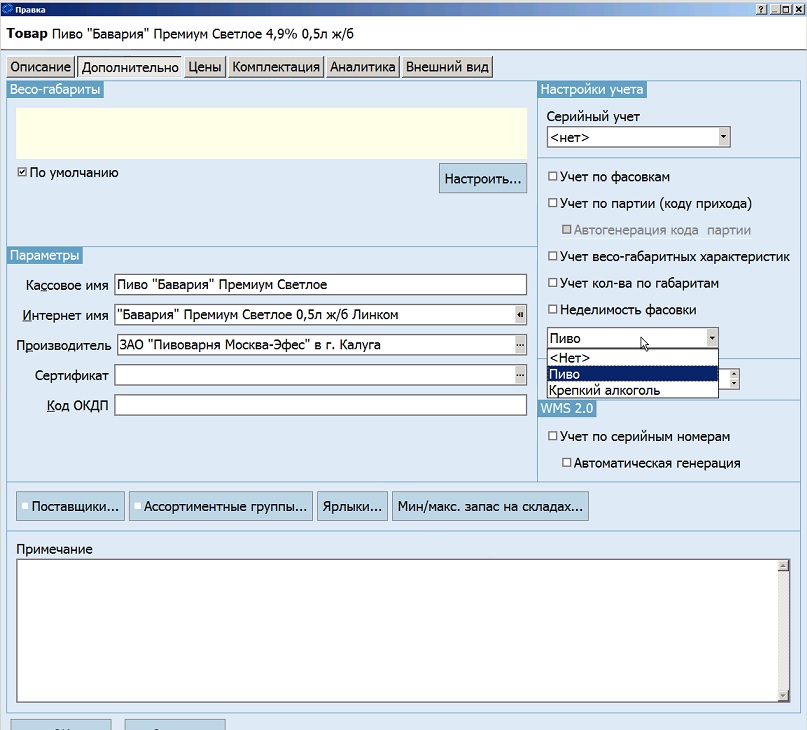This screenshot has height=730, width=807.
Task: Click the Настроить... button
Action: click(483, 179)
